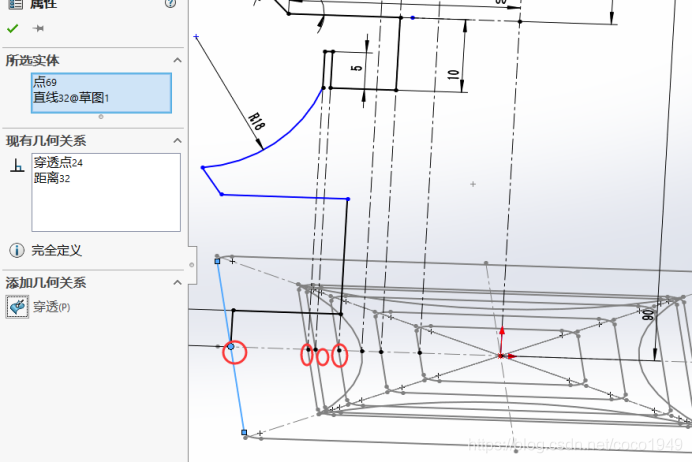Click the selected blue point on centerline
The width and height of the screenshot is (692, 463).
[231, 347]
